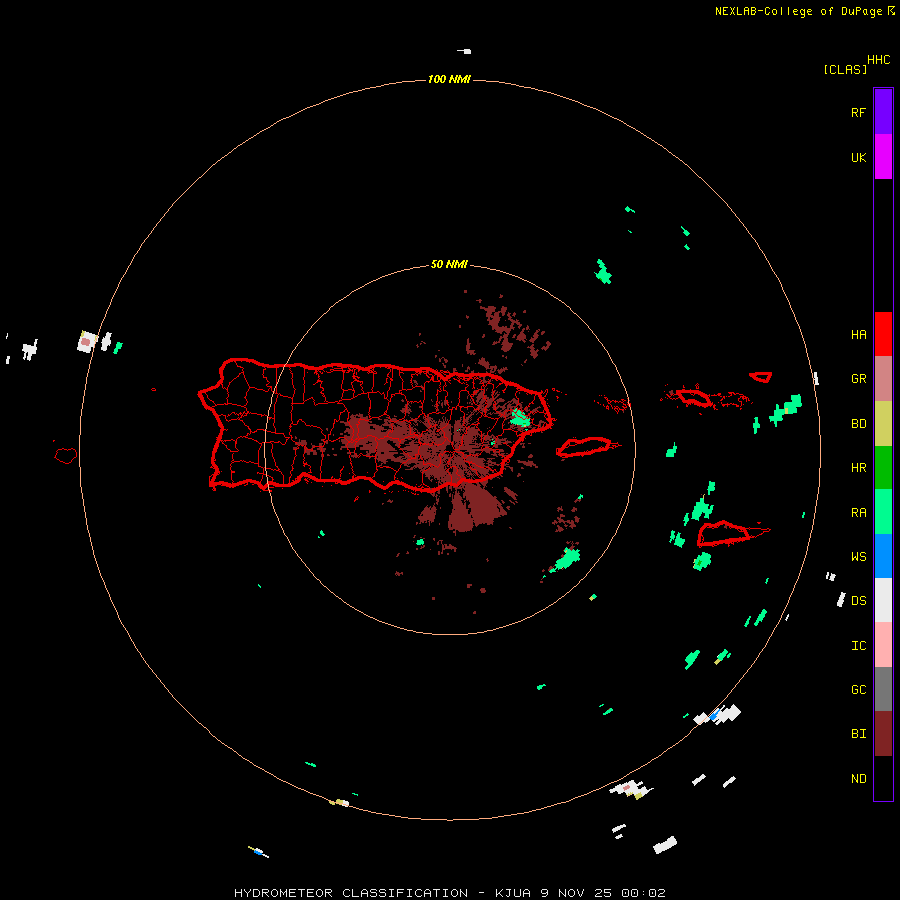Image resolution: width=900 pixels, height=900 pixels.
Task: Click the UK magenta legend swatch
Action: pos(883,157)
